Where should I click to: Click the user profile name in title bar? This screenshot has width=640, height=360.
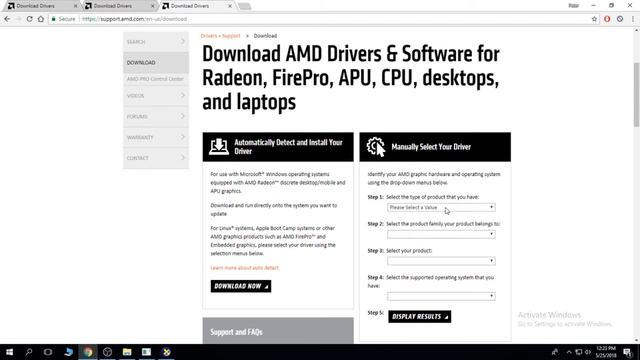tap(573, 6)
